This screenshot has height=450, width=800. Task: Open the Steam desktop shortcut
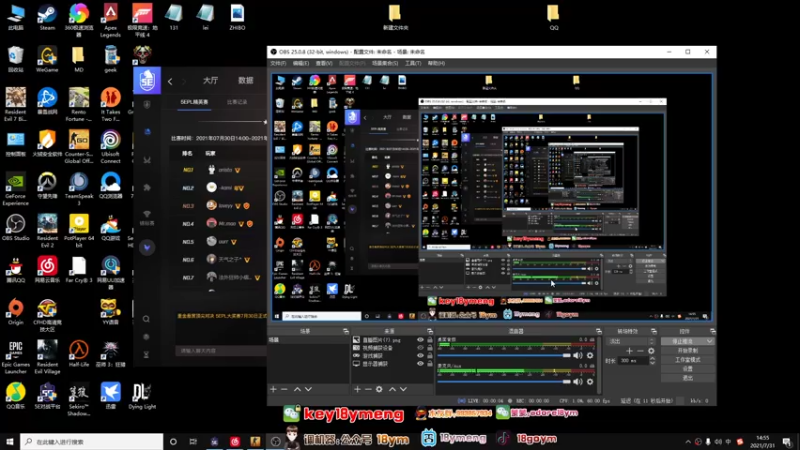point(47,17)
